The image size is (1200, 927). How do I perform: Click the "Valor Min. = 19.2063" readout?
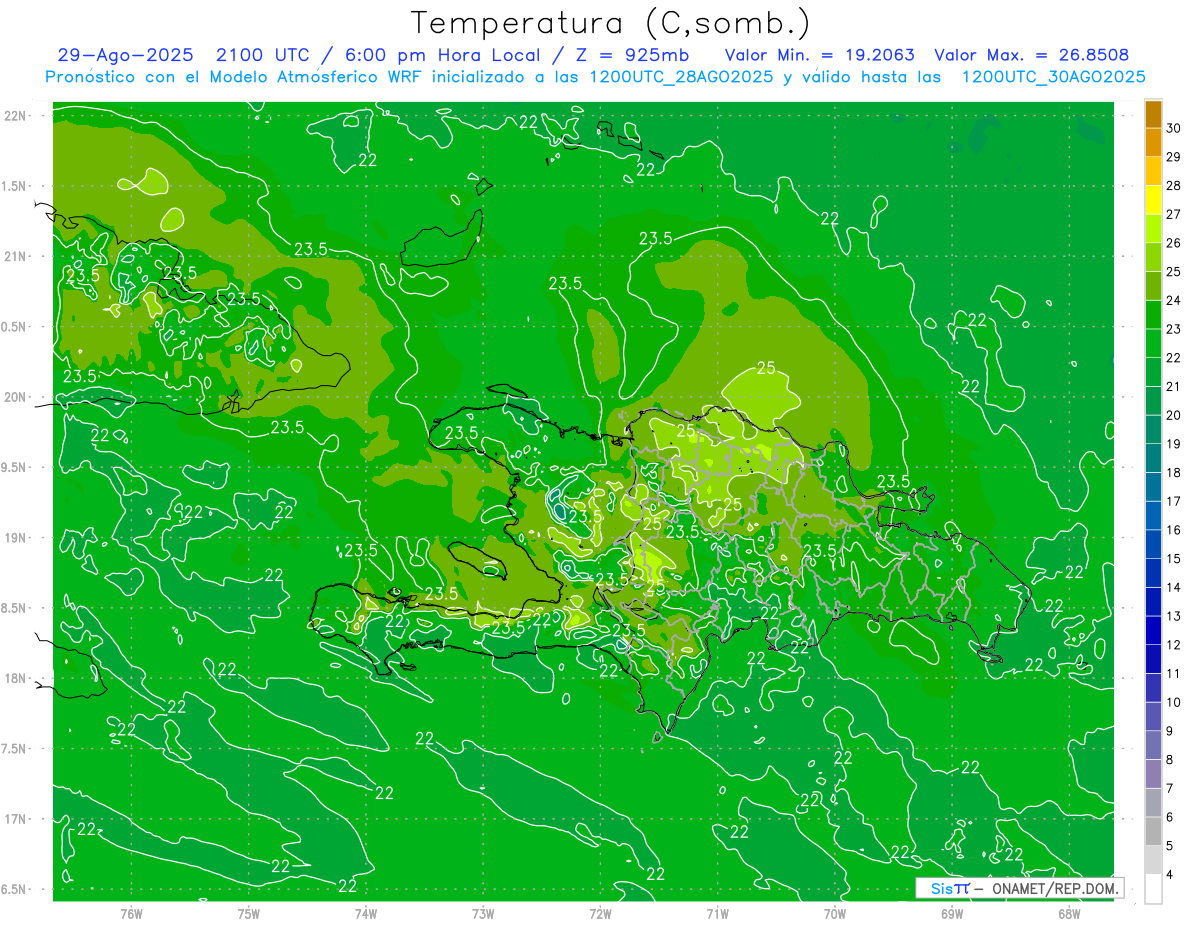pos(819,55)
